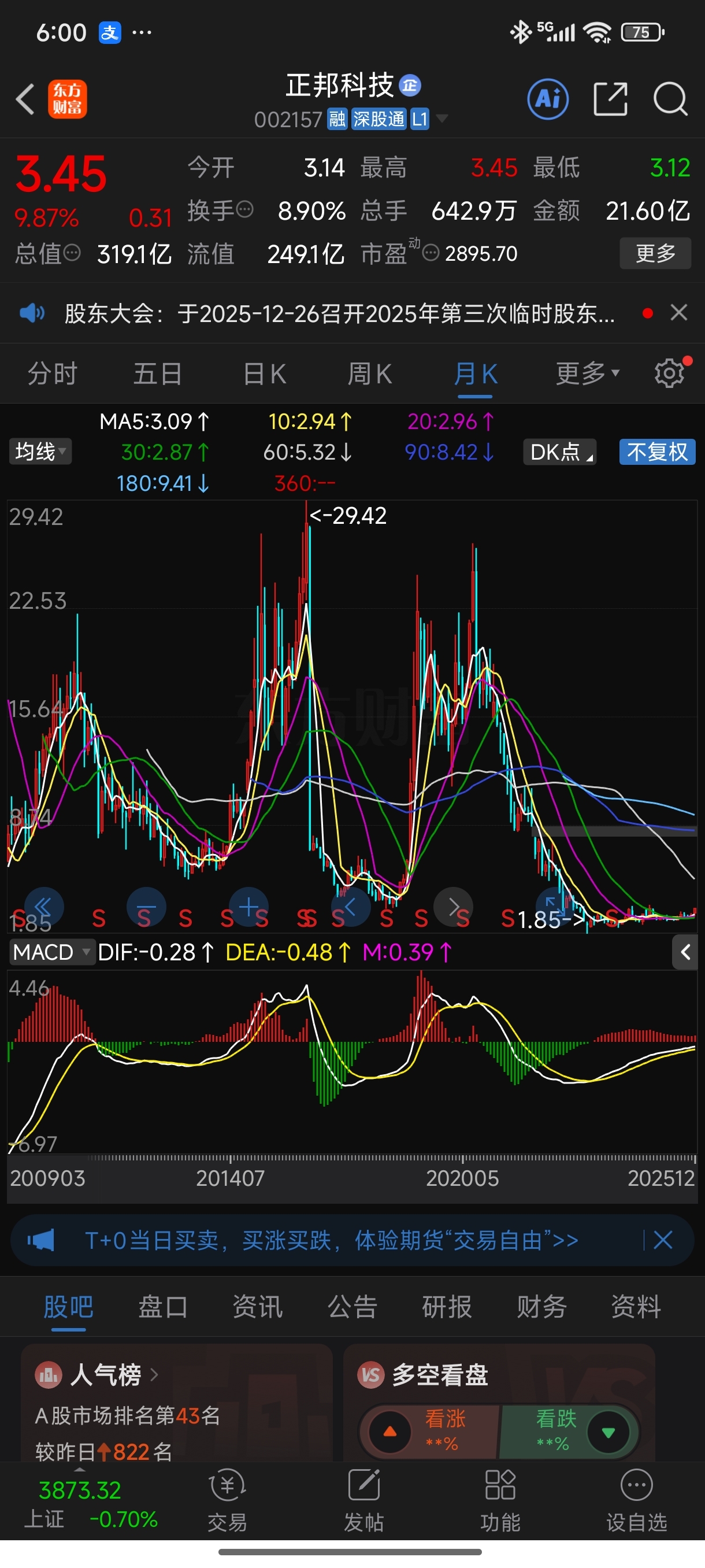Viewport: 705px width, 1568px height.
Task: Open the 财务 tab
Action: coord(541,1306)
